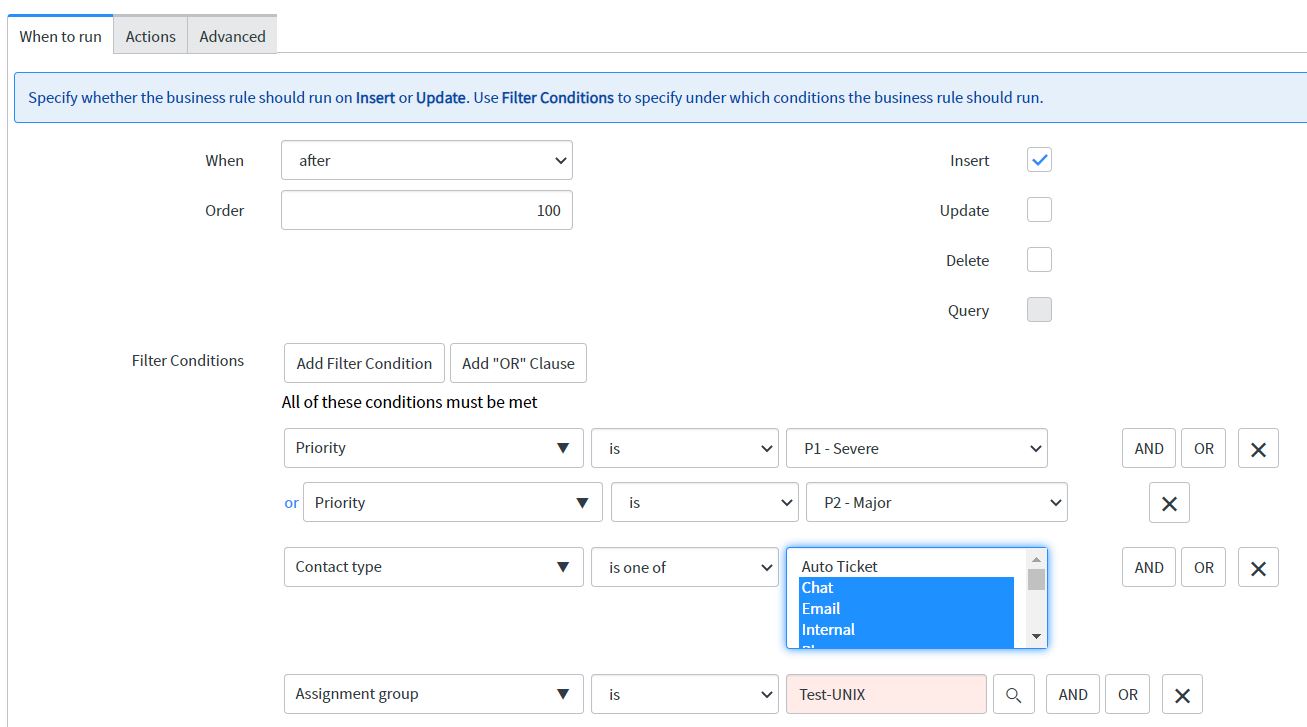
Task: Select Internal in the contact type list
Action: 906,629
